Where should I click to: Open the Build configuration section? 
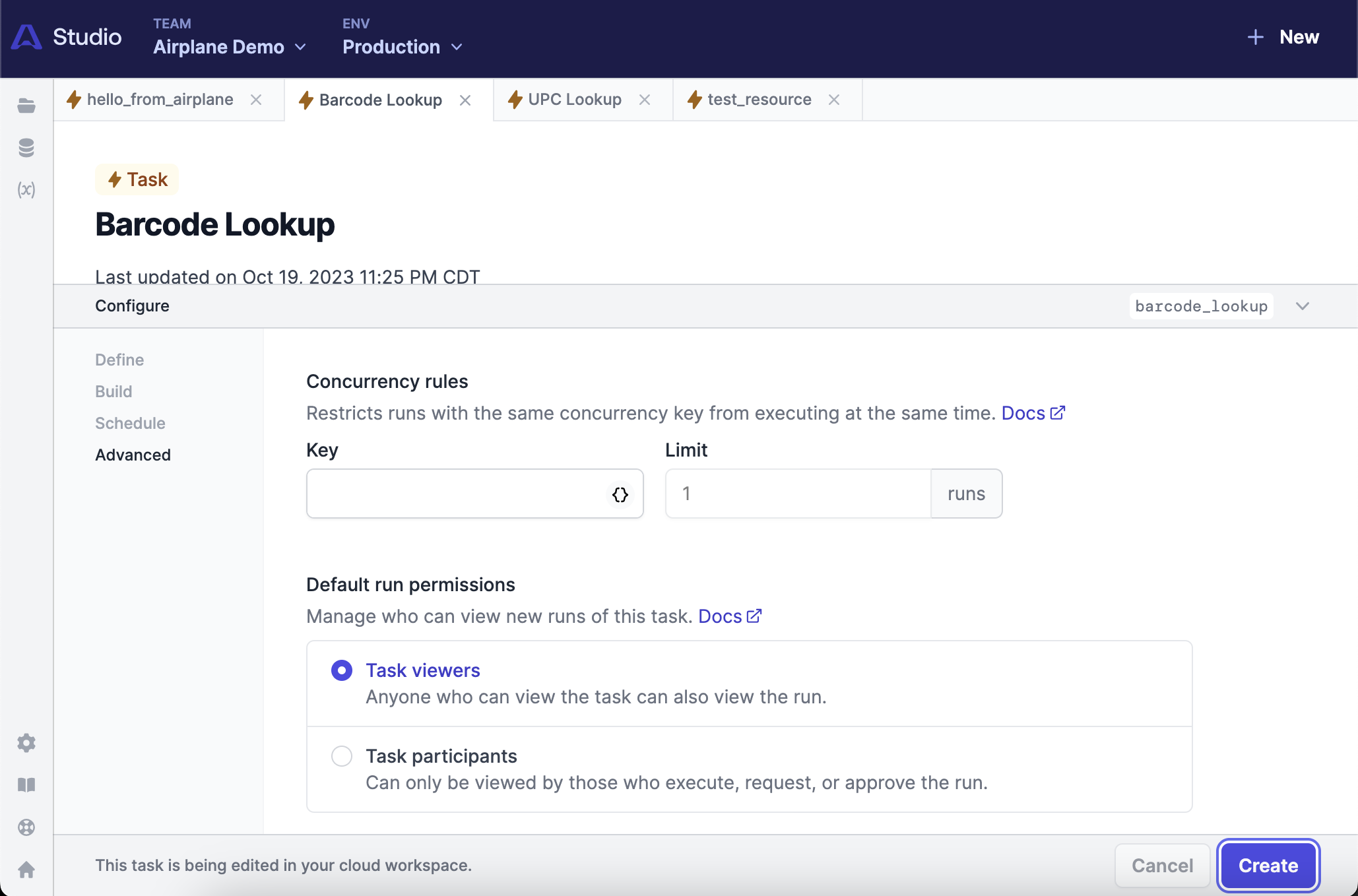(x=113, y=391)
